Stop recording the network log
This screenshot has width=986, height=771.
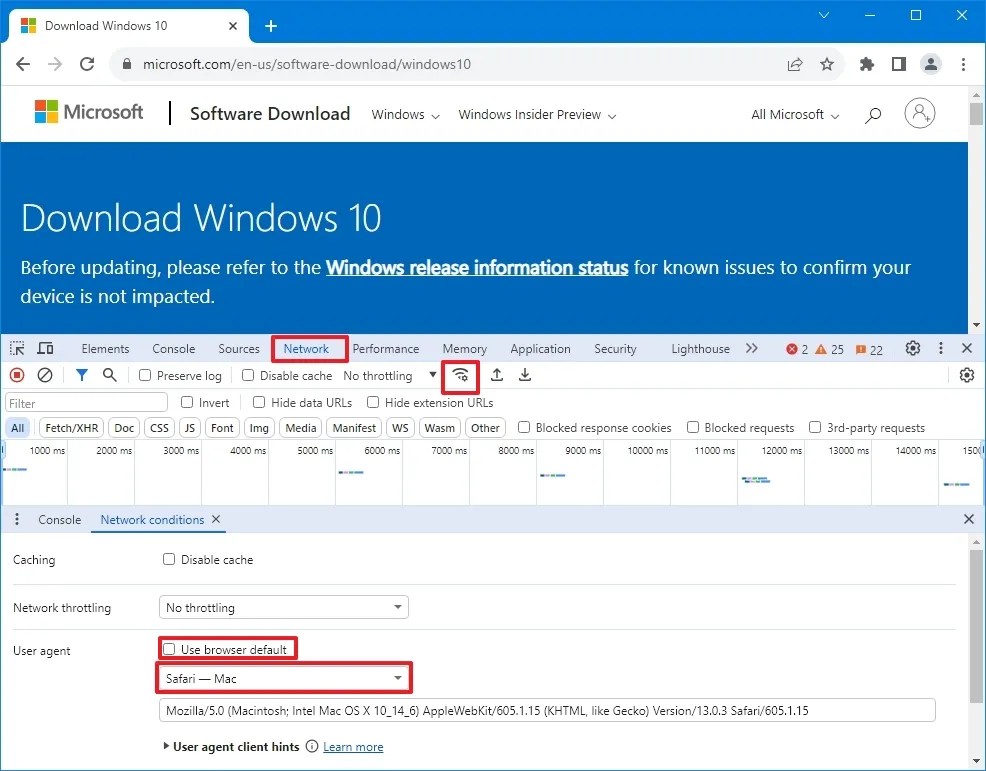pyautogui.click(x=14, y=375)
